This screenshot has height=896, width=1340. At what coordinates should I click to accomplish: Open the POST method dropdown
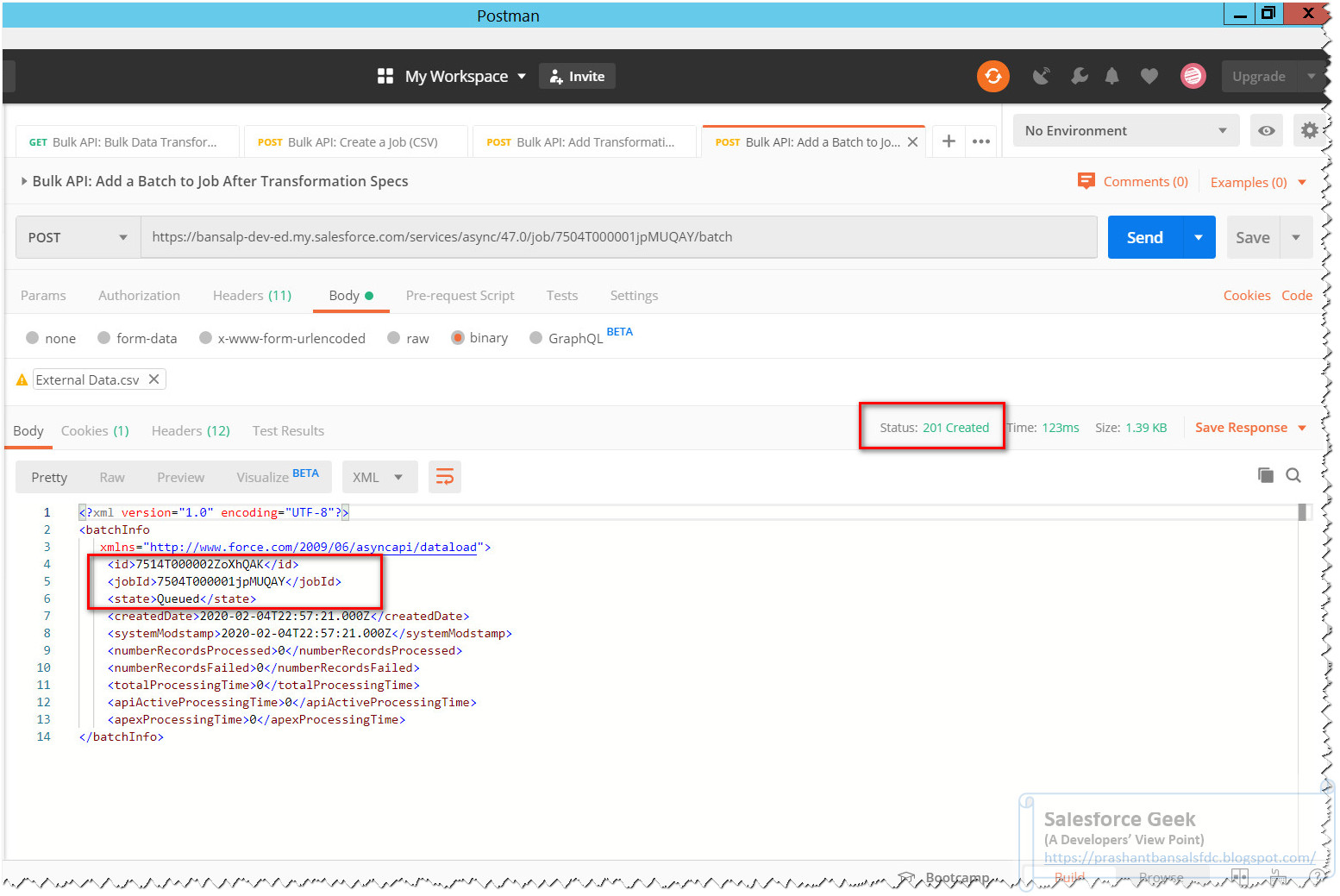click(x=78, y=237)
